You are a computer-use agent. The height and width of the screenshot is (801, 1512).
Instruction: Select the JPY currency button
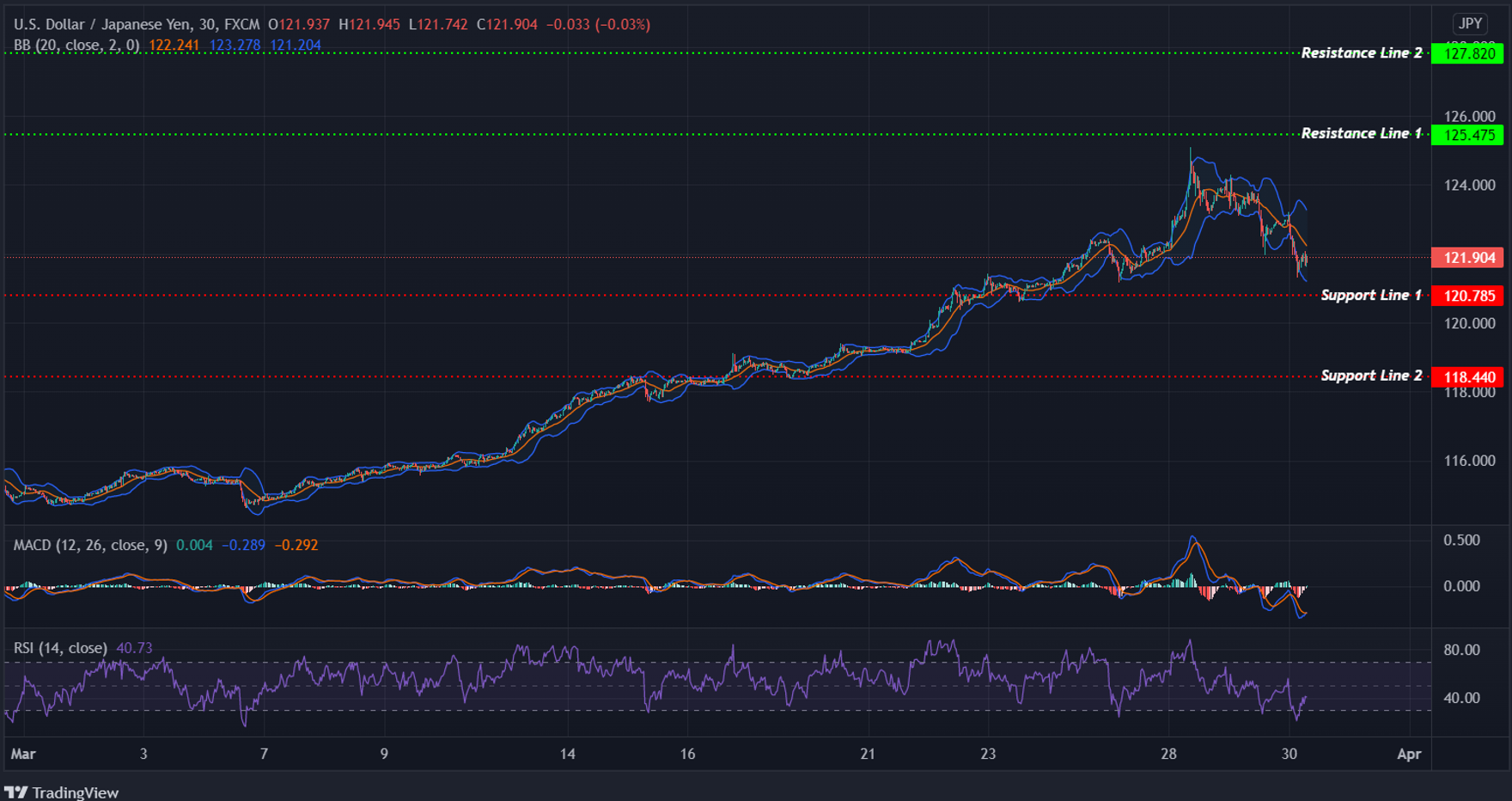(x=1469, y=24)
